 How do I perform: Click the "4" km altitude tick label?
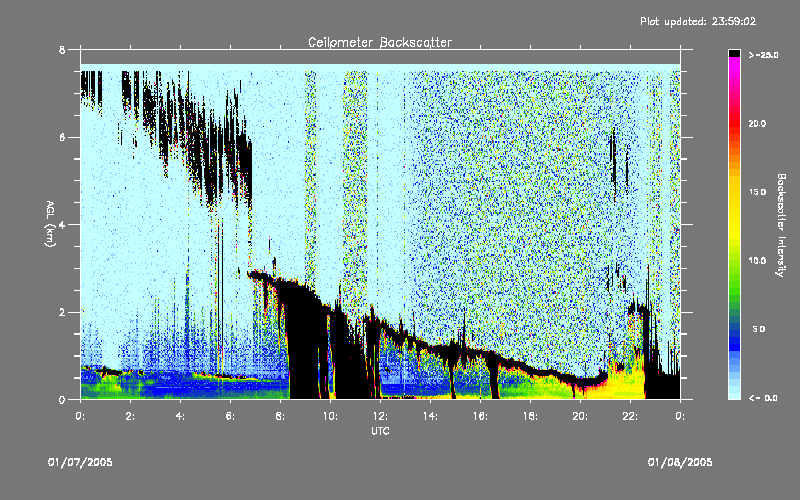click(62, 224)
